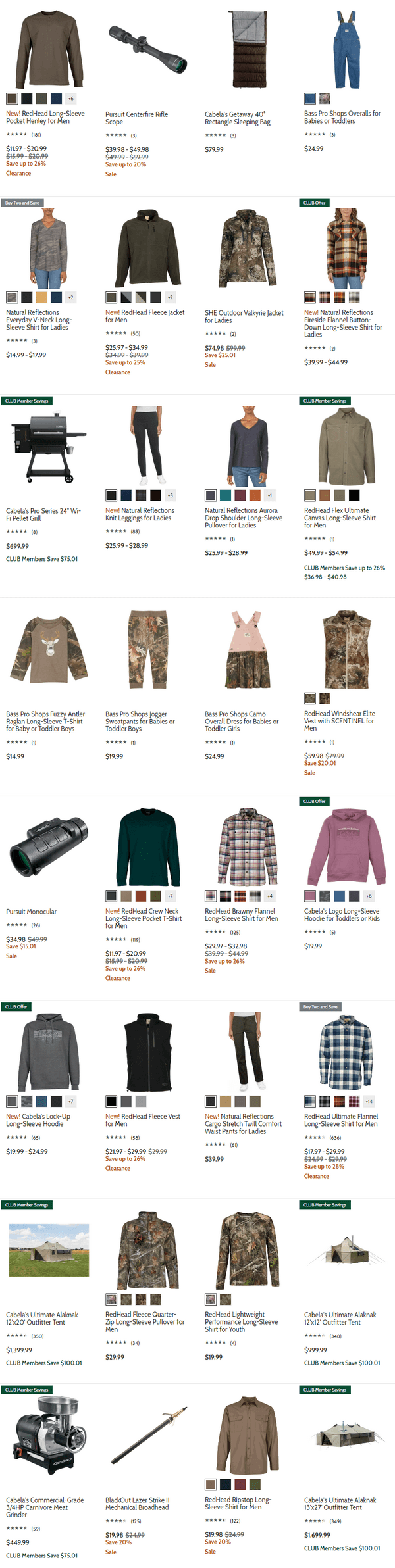This screenshot has width=395, height=1568.
Task: Open BlackOut Lazer Strike II Mechanical Broadhead
Action: coord(137,1504)
